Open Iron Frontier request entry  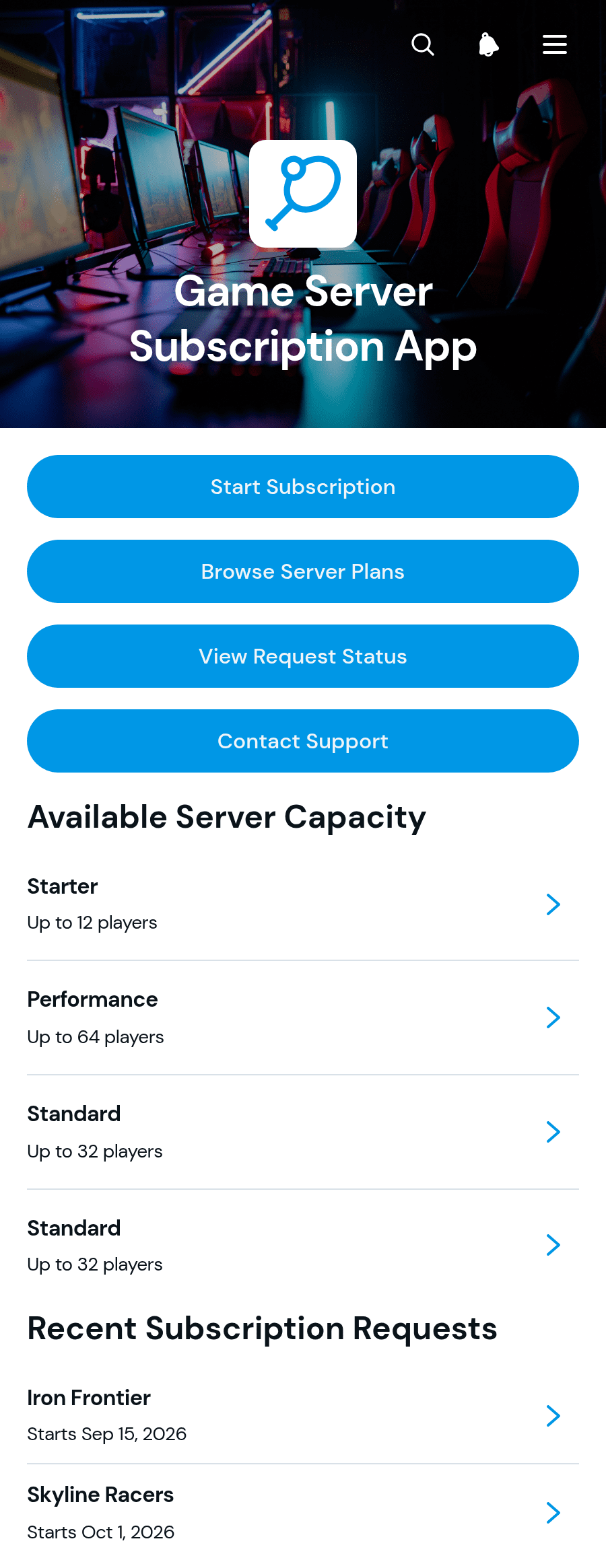click(x=303, y=1416)
